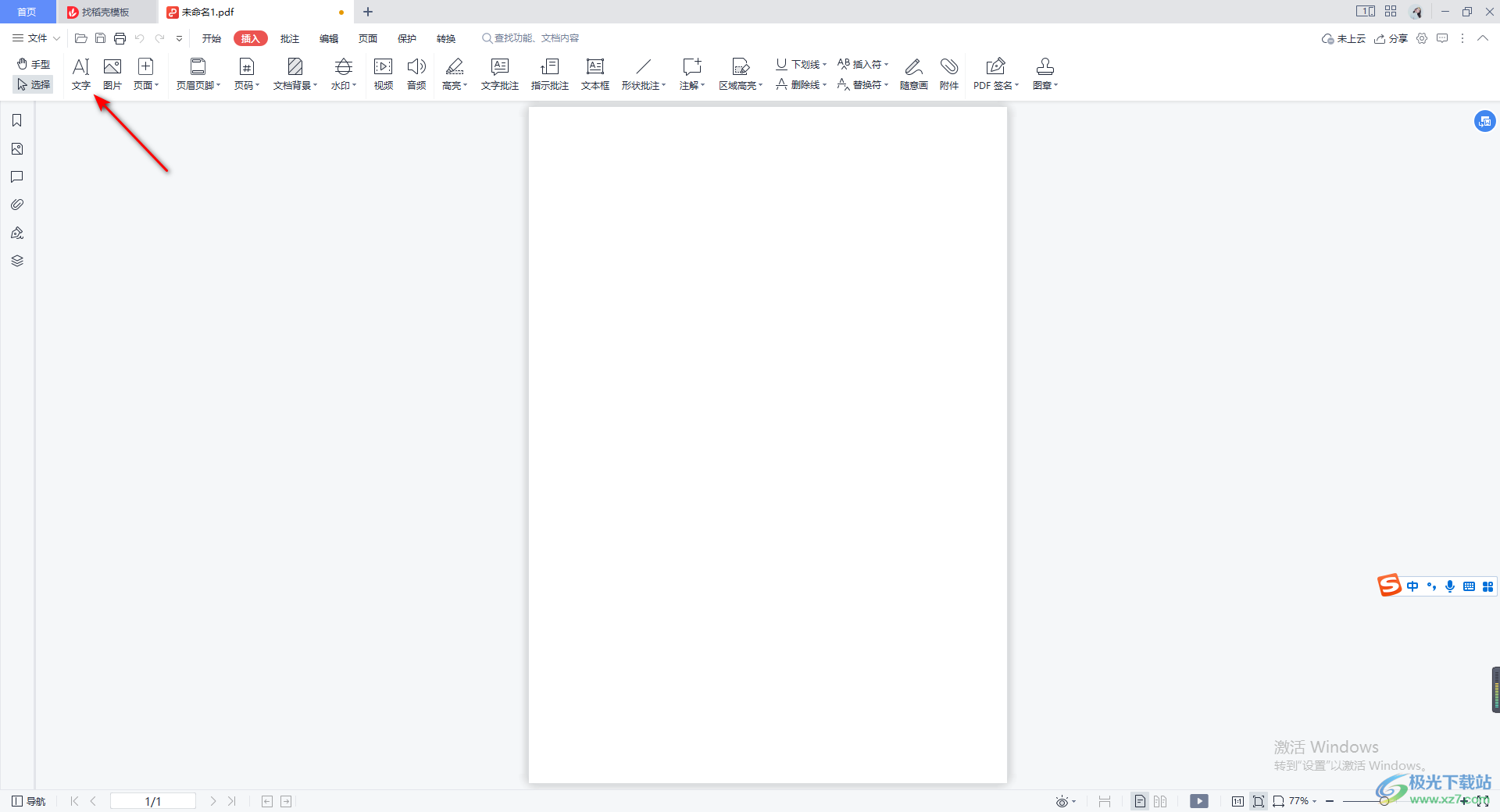The image size is (1500, 812).
Task: Click the undo arrow icon
Action: pyautogui.click(x=140, y=38)
